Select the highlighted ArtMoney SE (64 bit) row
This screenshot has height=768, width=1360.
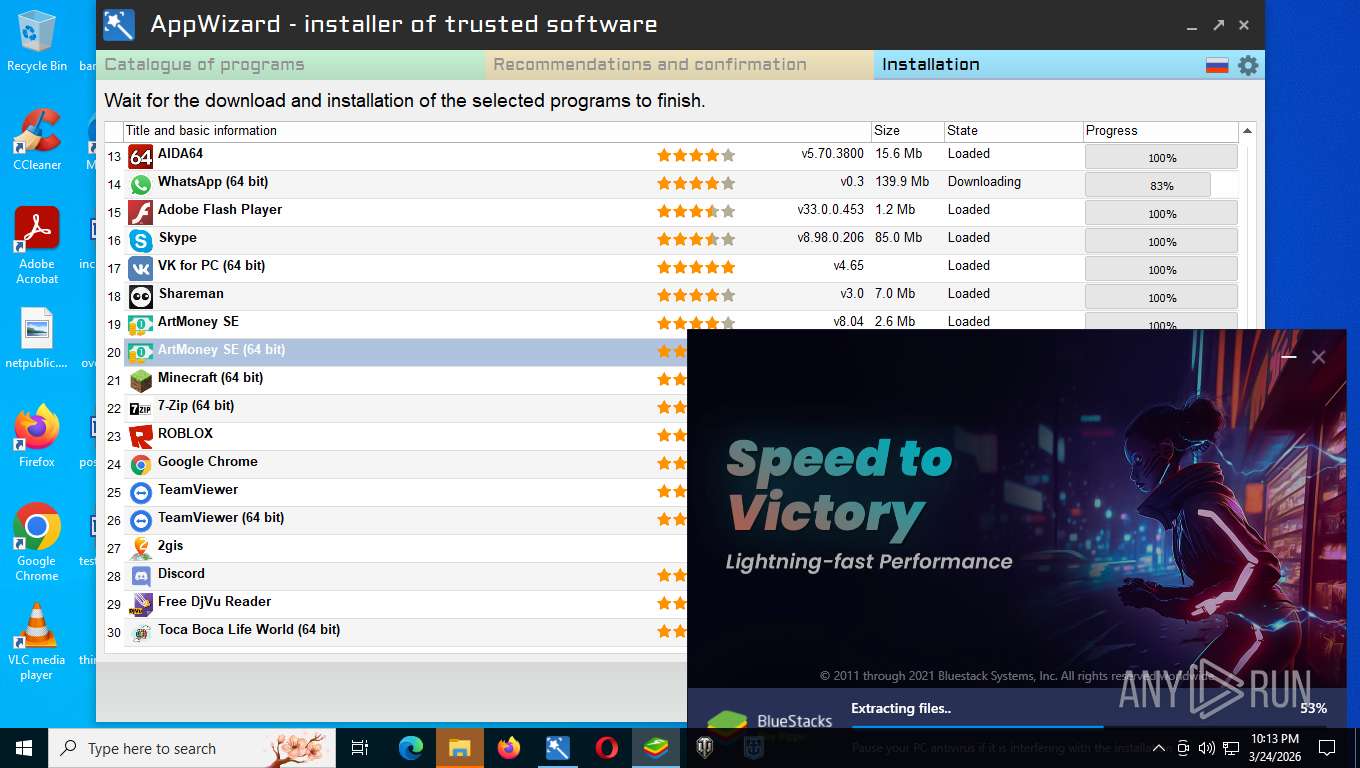click(405, 352)
